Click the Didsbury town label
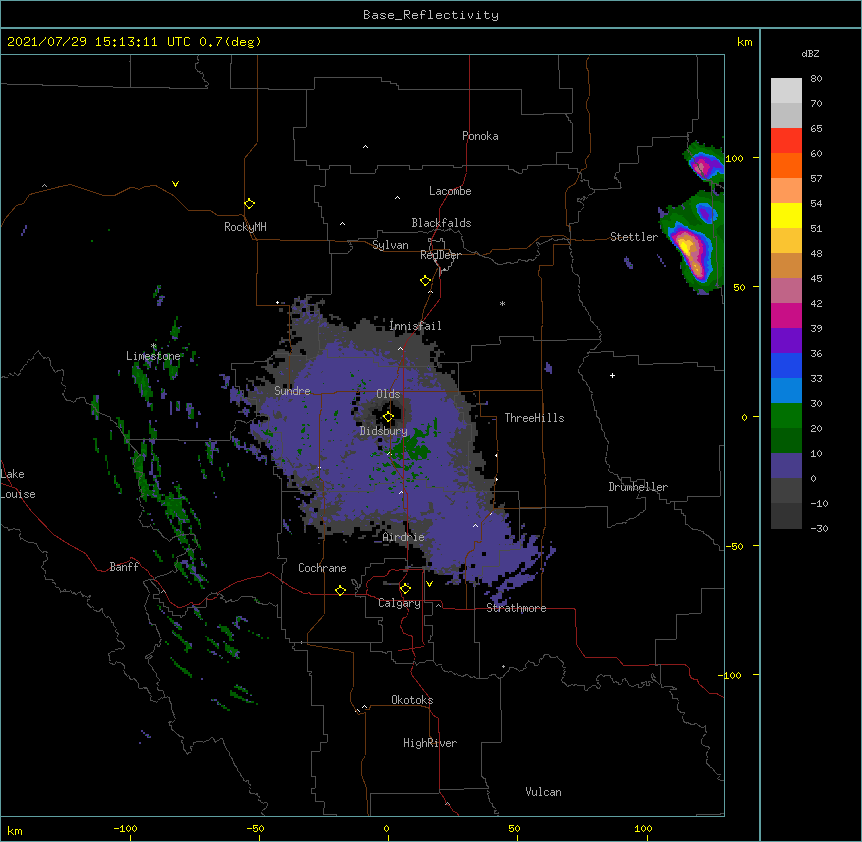 [x=383, y=431]
